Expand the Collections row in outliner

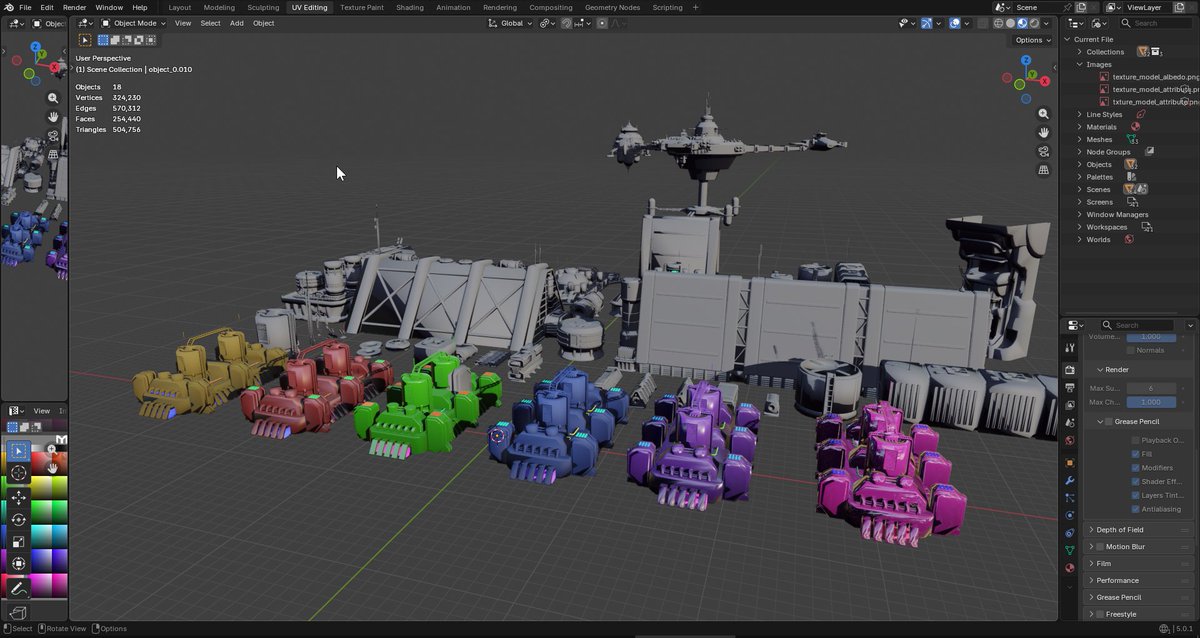tap(1080, 52)
